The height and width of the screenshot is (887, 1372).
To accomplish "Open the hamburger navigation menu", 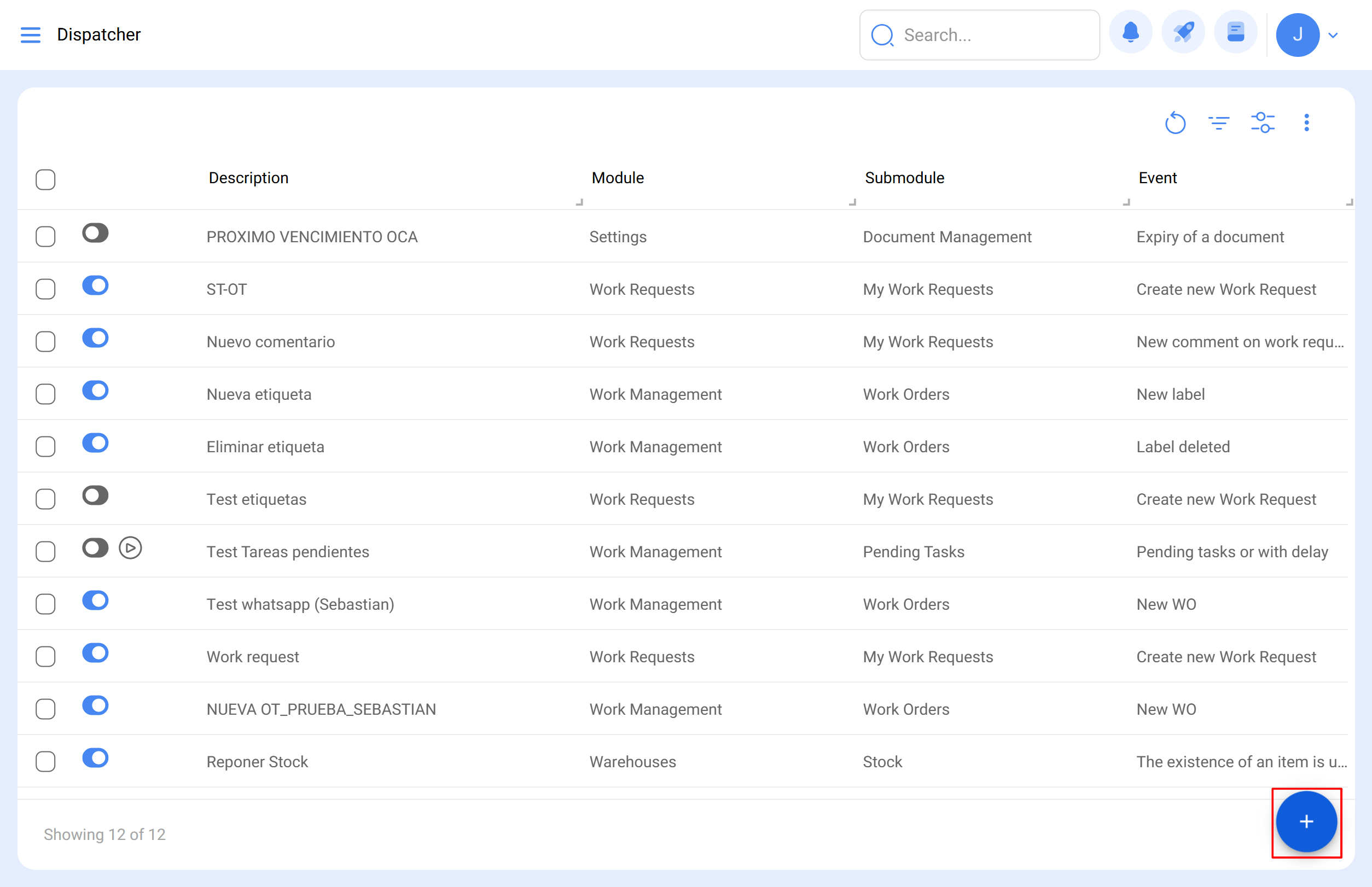I will click(x=31, y=34).
